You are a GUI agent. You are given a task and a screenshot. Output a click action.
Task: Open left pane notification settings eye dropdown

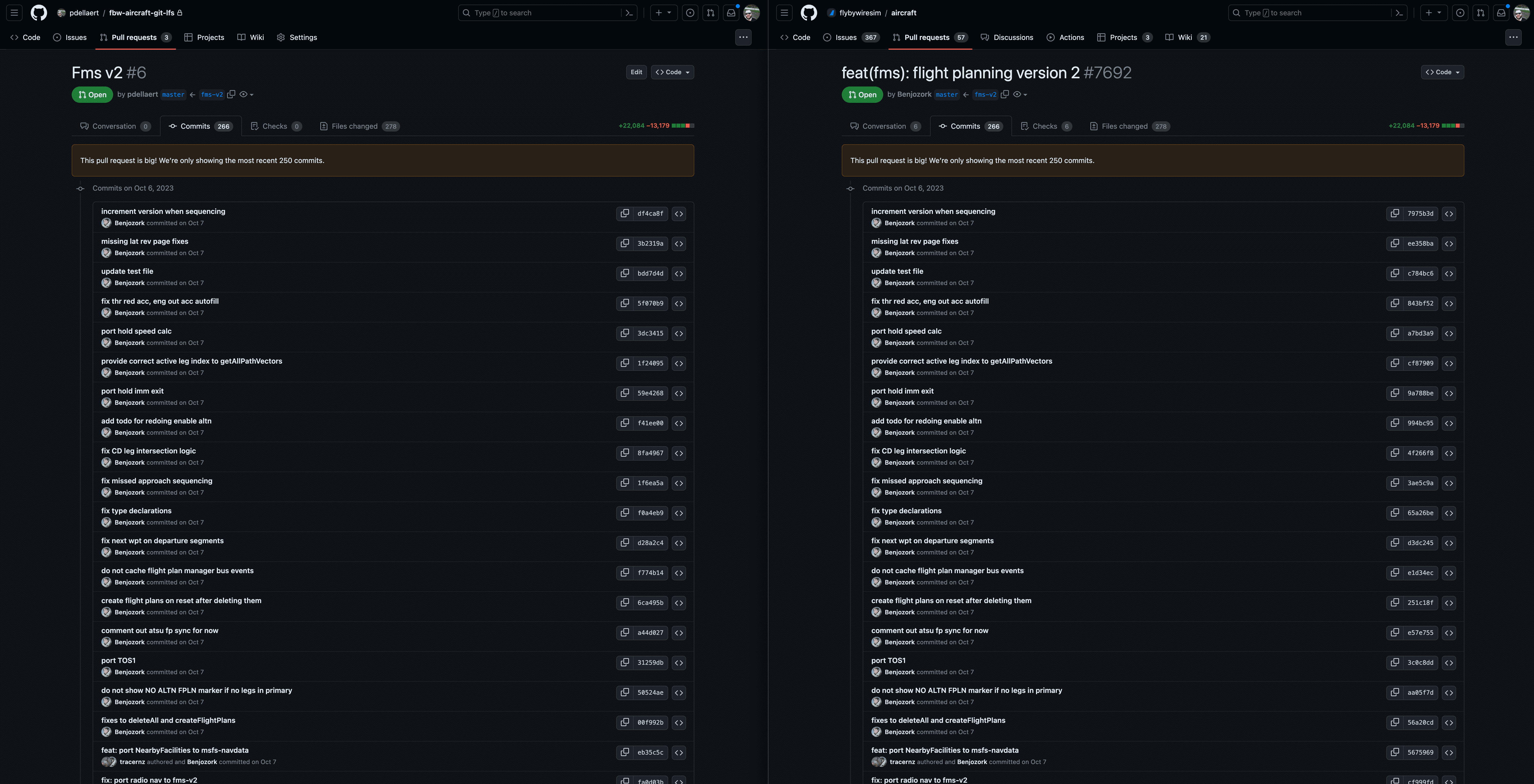click(x=246, y=94)
